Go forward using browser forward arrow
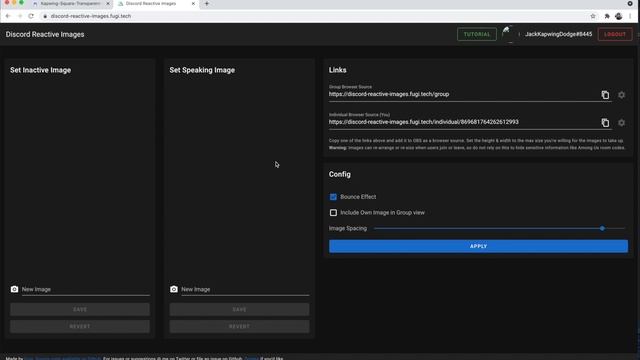640x360 pixels. coord(20,16)
